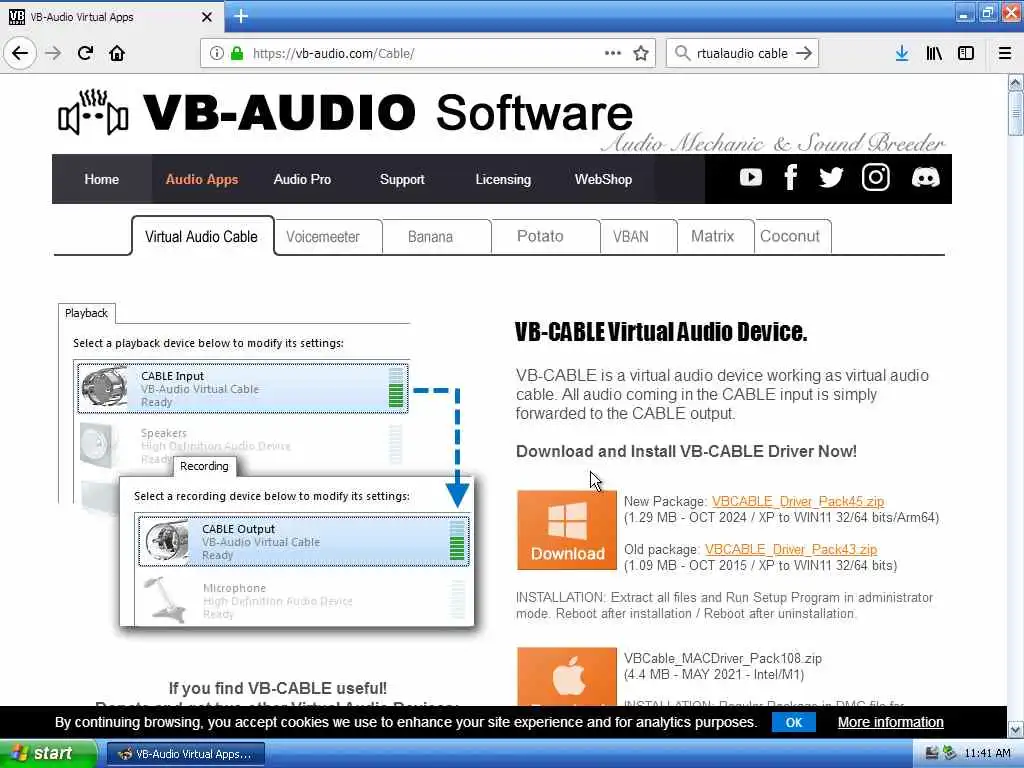
Task: Join VB-Audio Discord via its icon
Action: click(925, 177)
